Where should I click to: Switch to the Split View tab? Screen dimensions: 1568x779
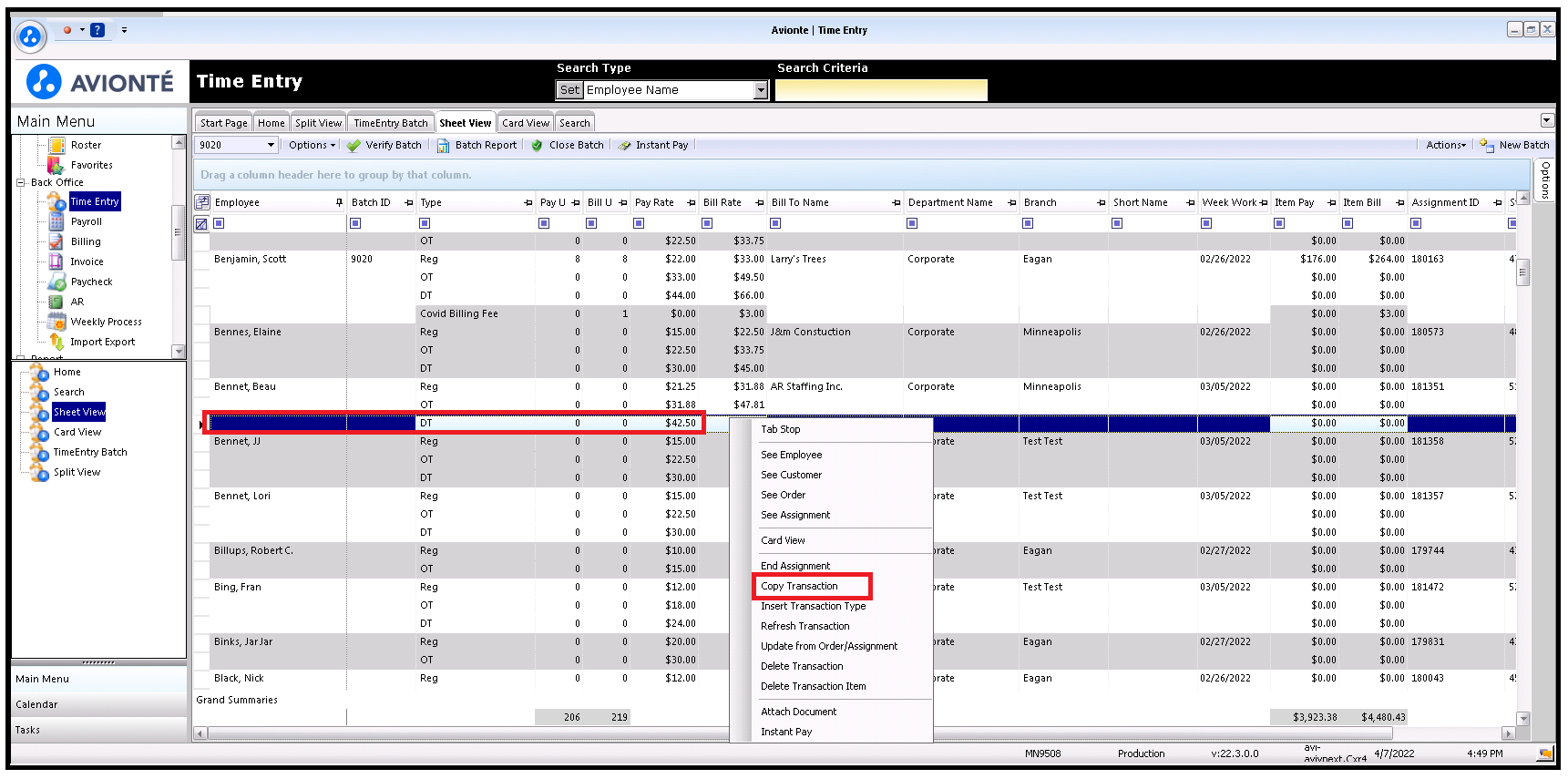(318, 123)
